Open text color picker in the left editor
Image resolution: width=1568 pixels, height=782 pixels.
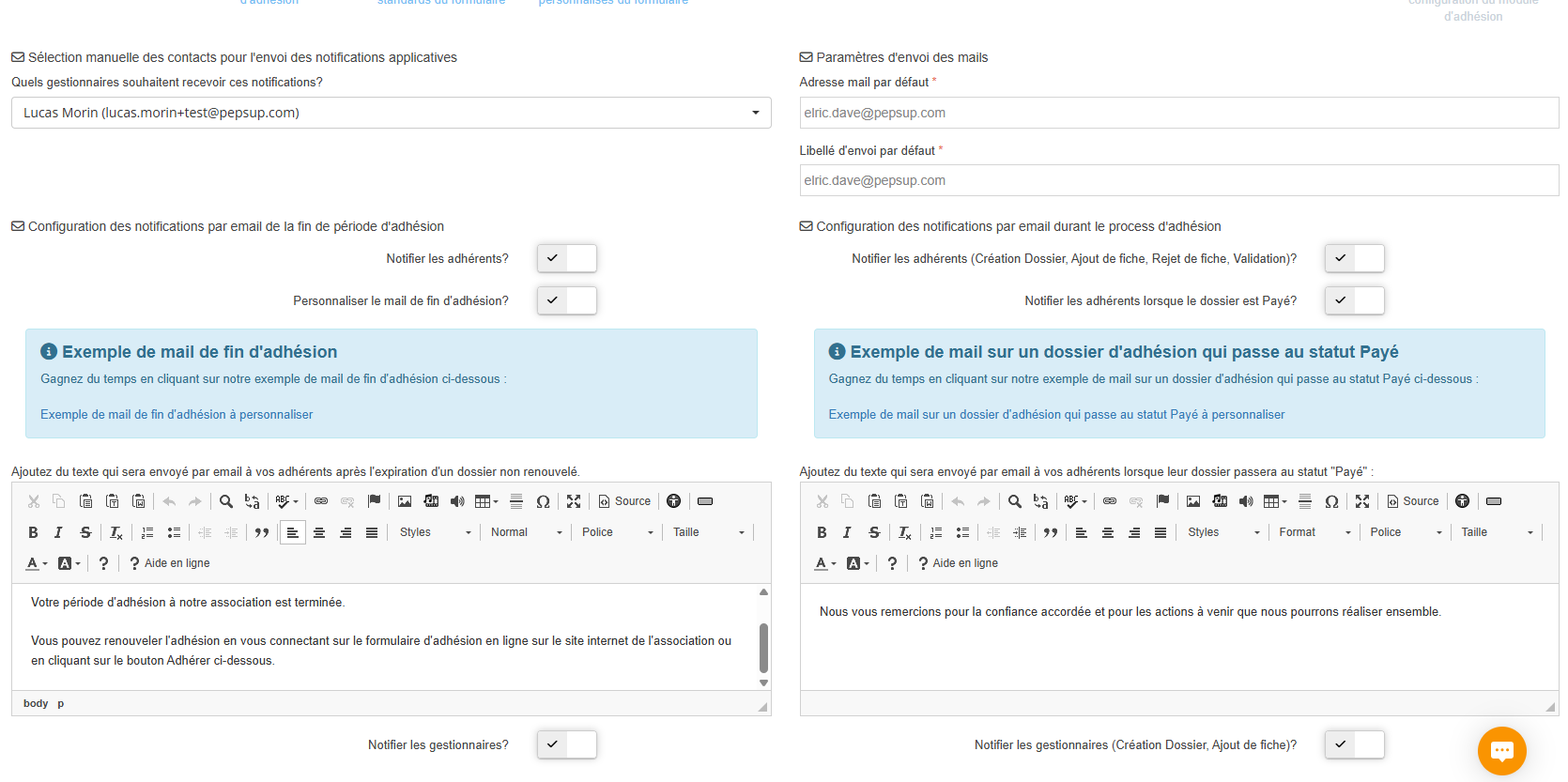click(x=36, y=563)
